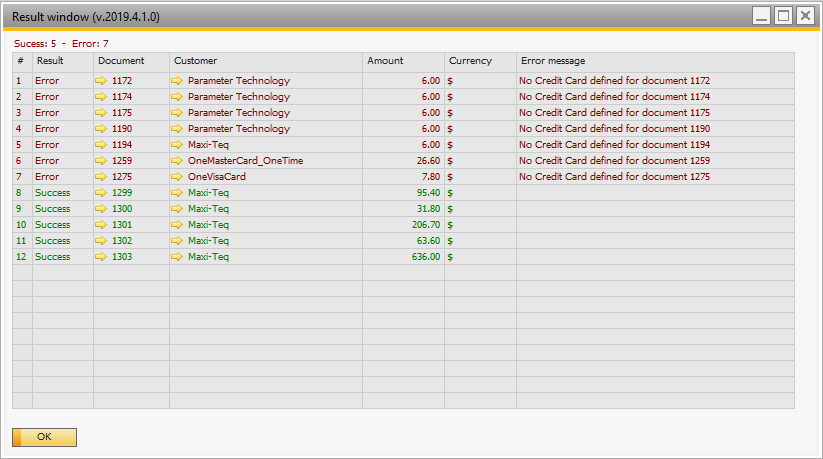
Task: Click OneVisaCard customer name
Action: pos(217,177)
